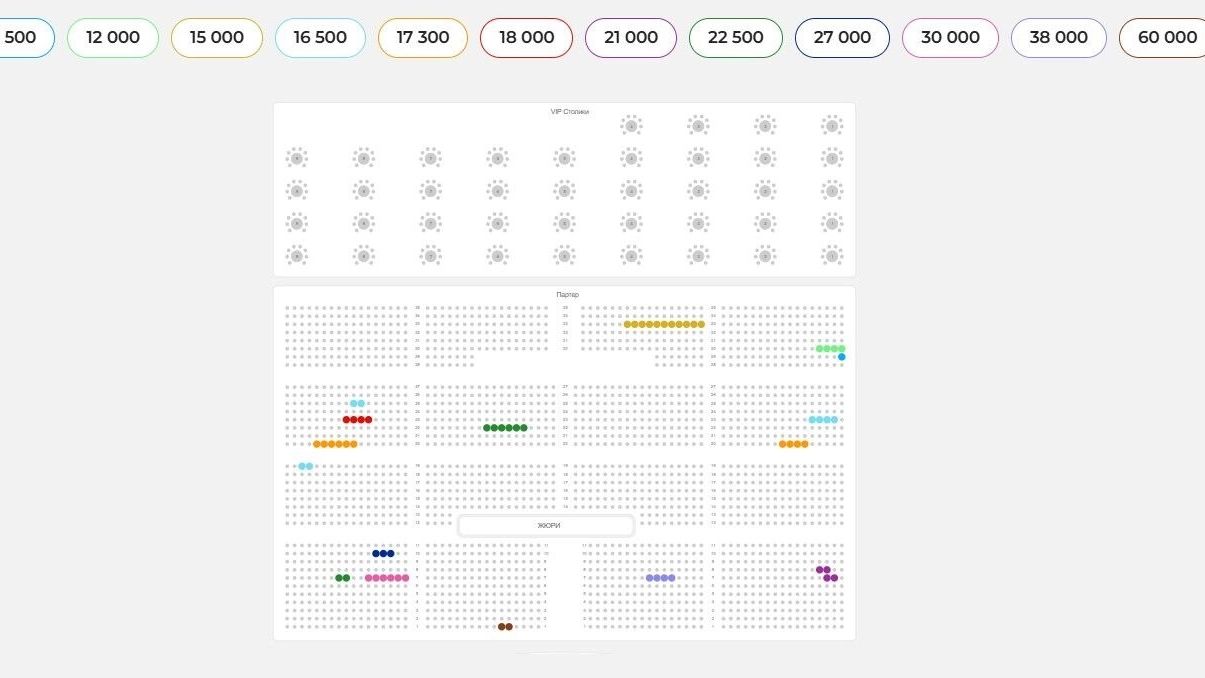Select a navy blue seat in row 10
This screenshot has height=678, width=1205.
383,553
